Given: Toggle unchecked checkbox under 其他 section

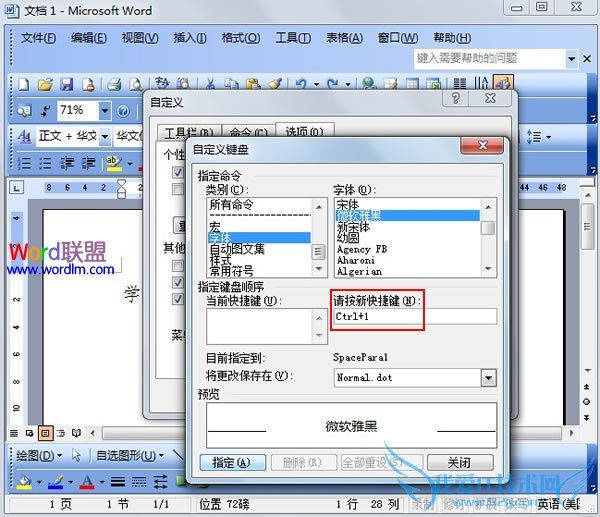Looking at the screenshot, I should [178, 266].
